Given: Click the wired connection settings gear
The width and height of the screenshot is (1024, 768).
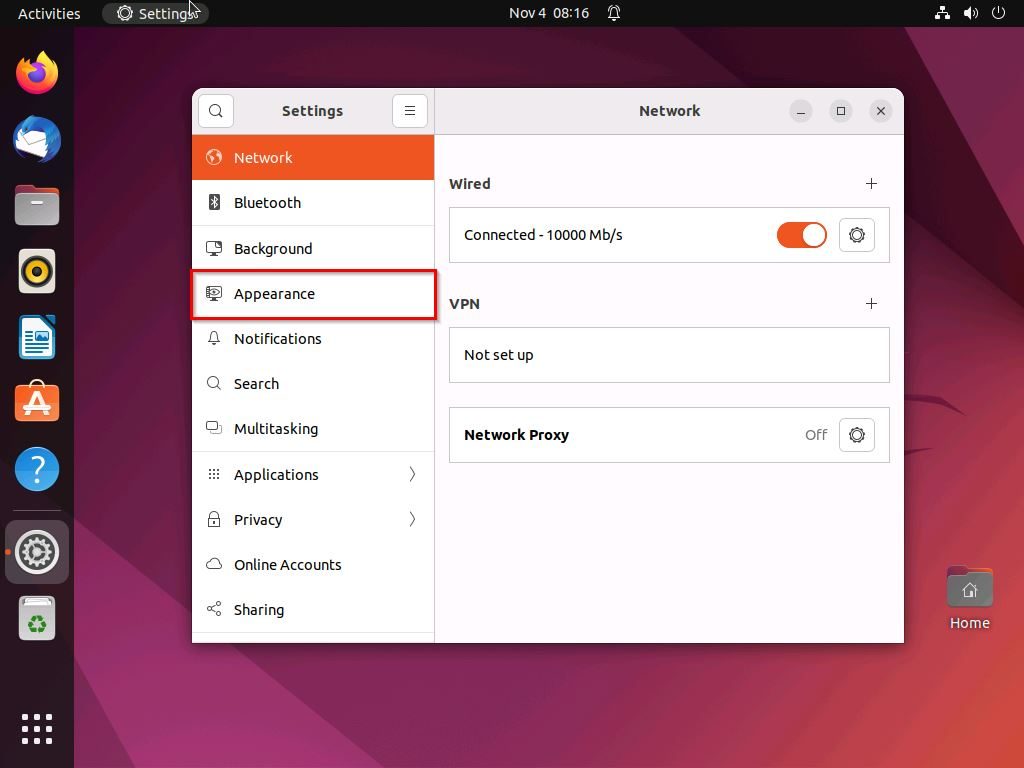Looking at the screenshot, I should coord(856,235).
